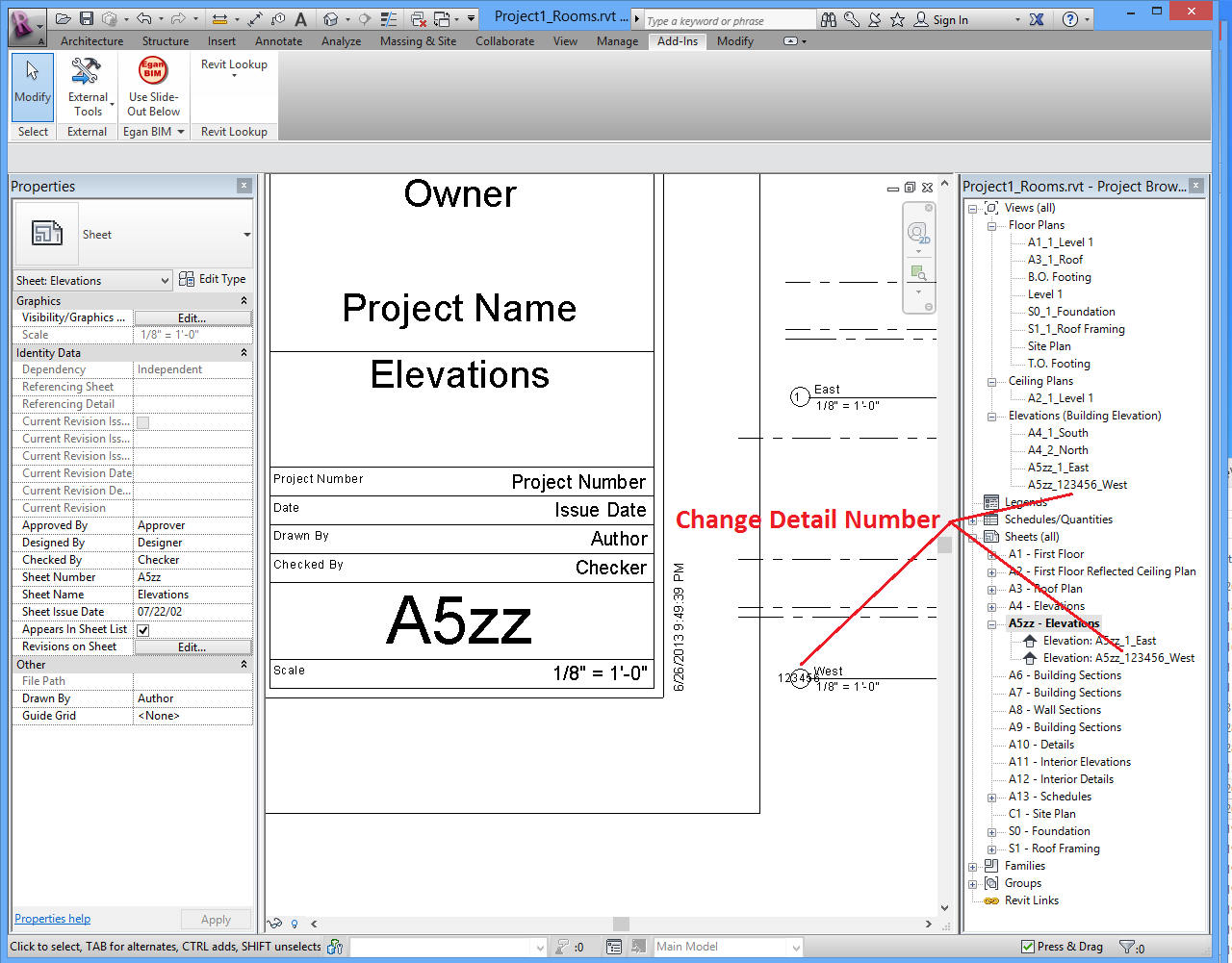Click the Open file icon
1232x963 pixels.
click(x=64, y=19)
